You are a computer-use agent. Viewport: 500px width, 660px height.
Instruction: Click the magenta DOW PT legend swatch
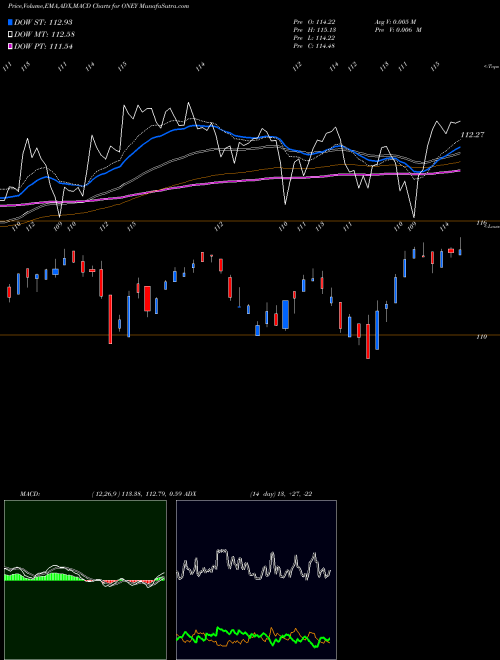[10, 46]
